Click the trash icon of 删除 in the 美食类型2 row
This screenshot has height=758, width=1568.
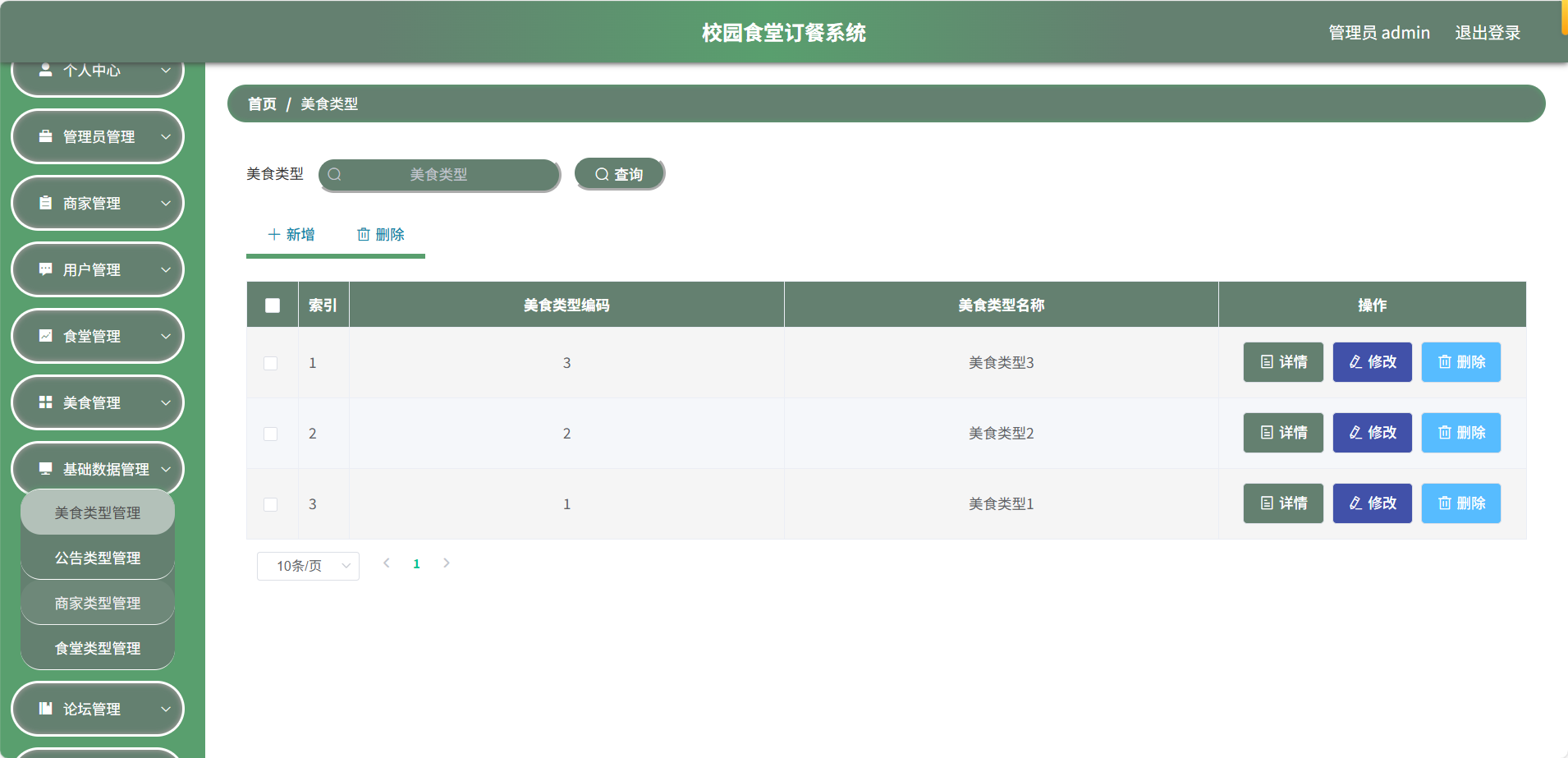coord(1445,433)
